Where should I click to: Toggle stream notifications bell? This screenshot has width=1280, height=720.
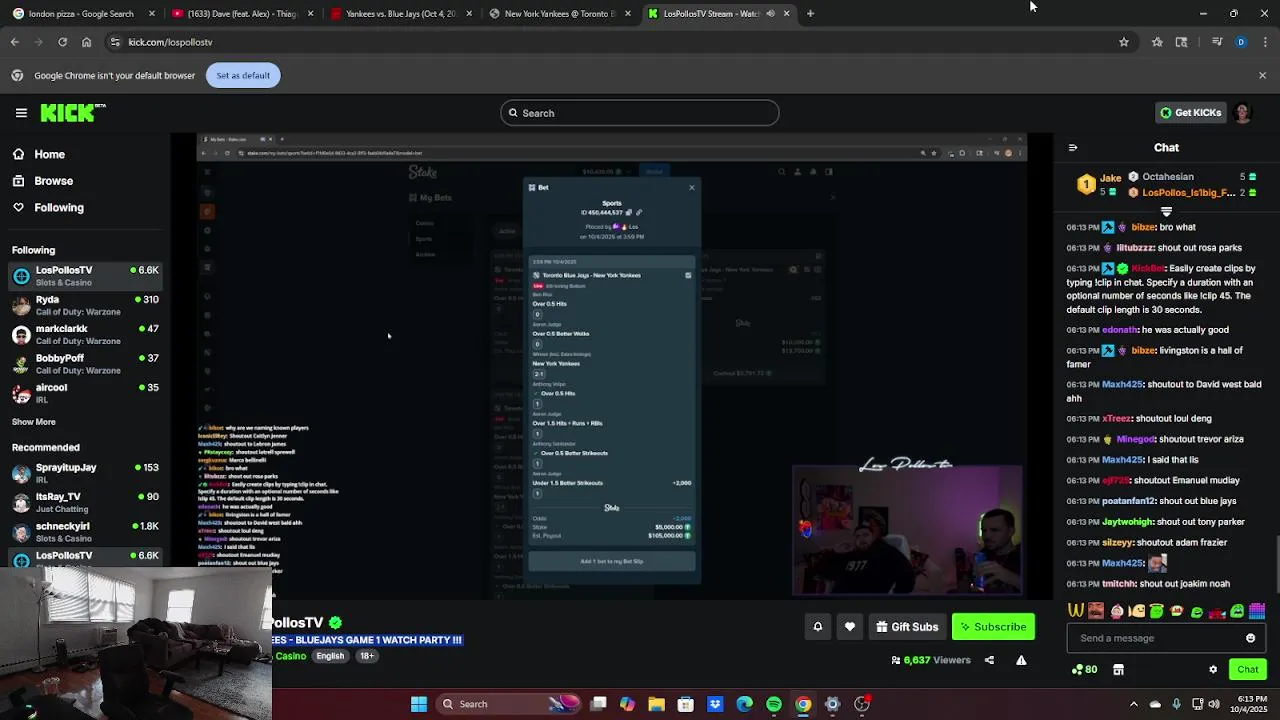coord(817,627)
